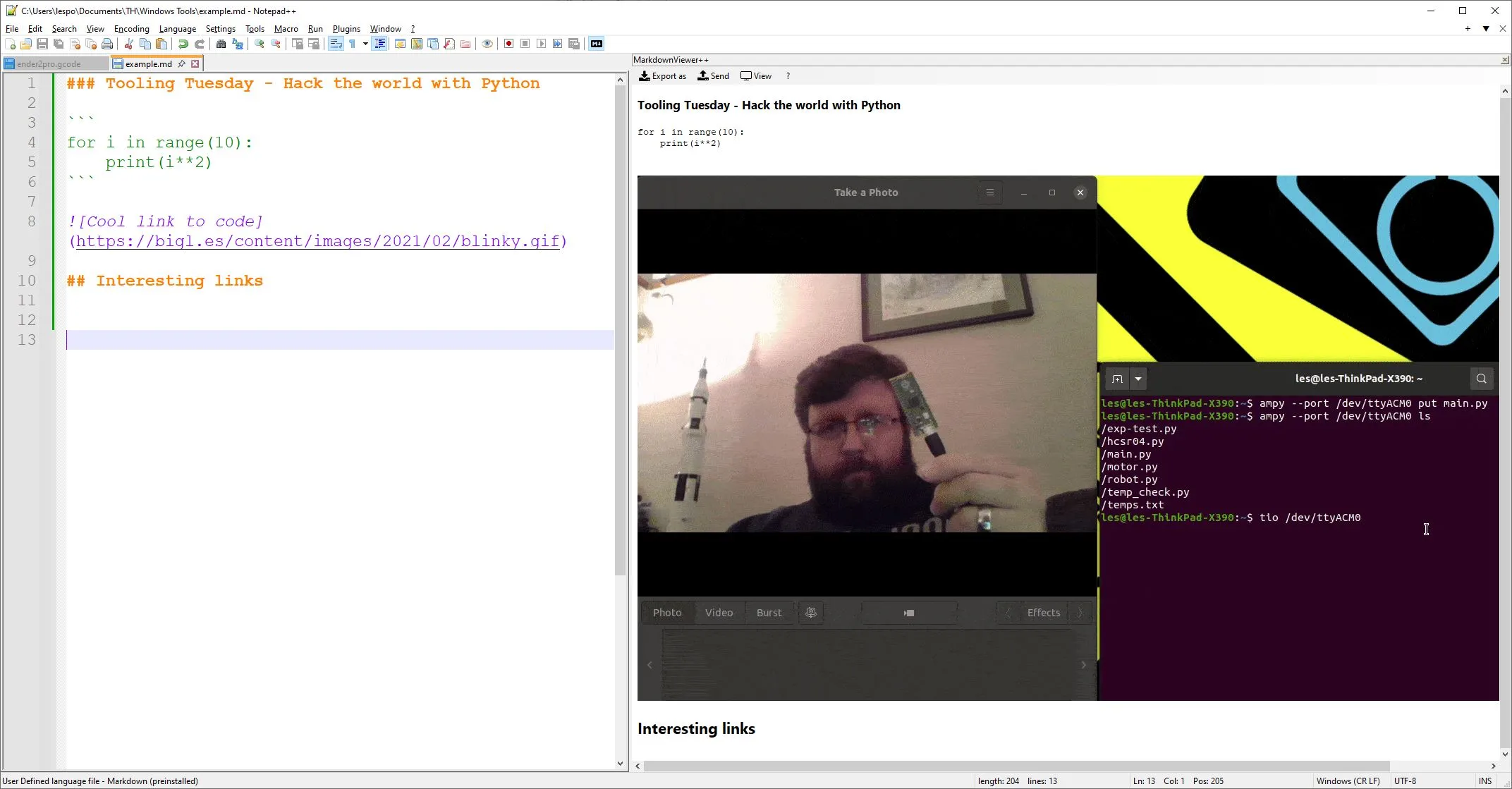Image resolution: width=1512 pixels, height=789 pixels.
Task: Expand the View dropdown in MarkdownViewer++
Action: (x=756, y=76)
